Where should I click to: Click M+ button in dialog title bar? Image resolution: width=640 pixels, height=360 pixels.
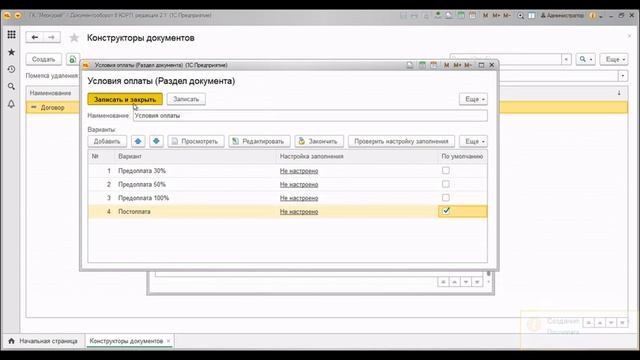point(457,65)
